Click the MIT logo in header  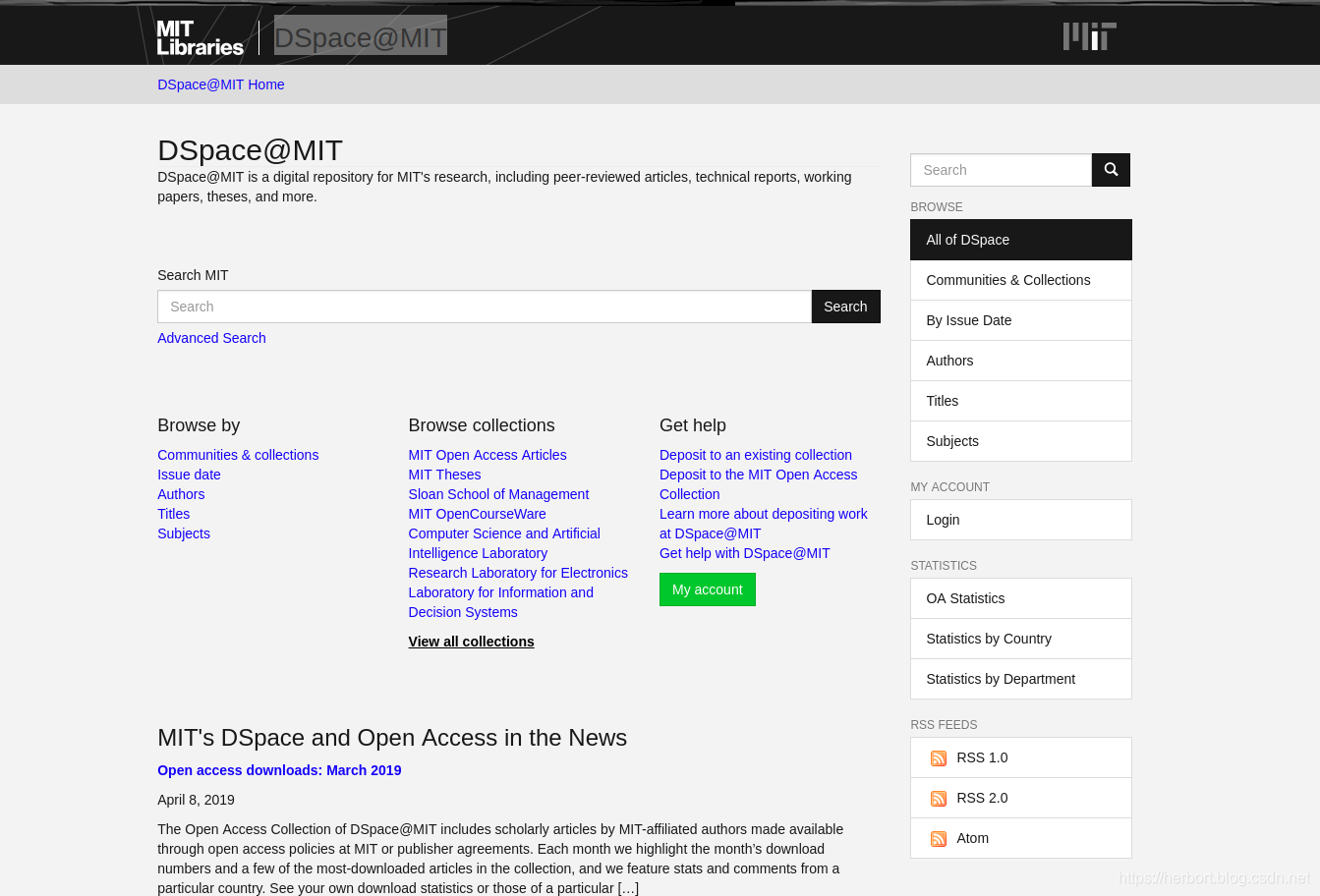point(1089,36)
